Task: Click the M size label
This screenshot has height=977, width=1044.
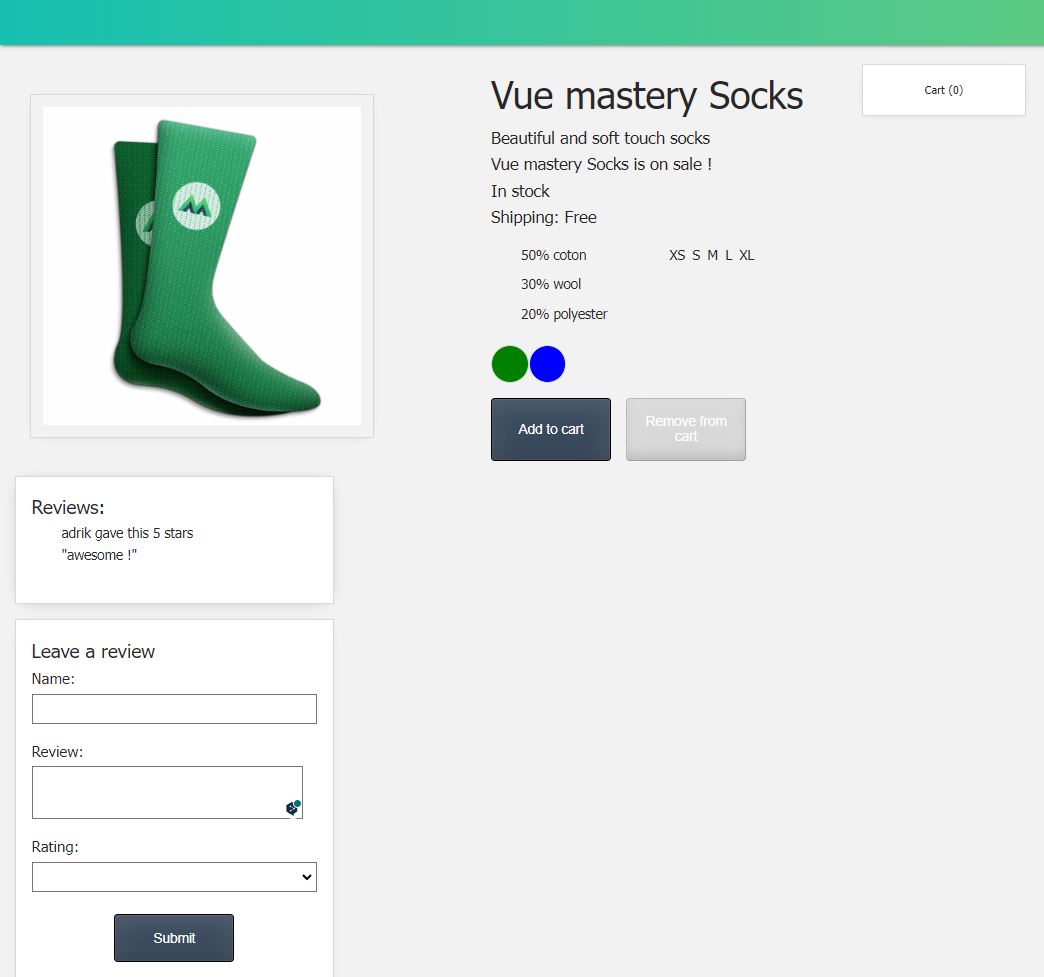Action: click(712, 255)
